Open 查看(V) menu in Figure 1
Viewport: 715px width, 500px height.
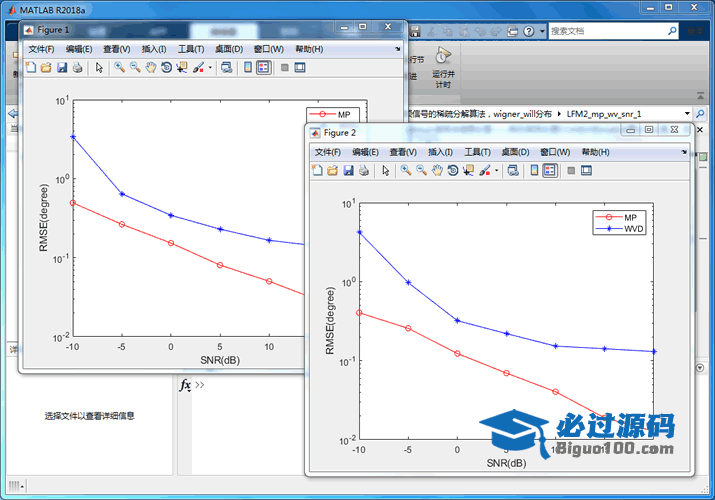coord(117,49)
